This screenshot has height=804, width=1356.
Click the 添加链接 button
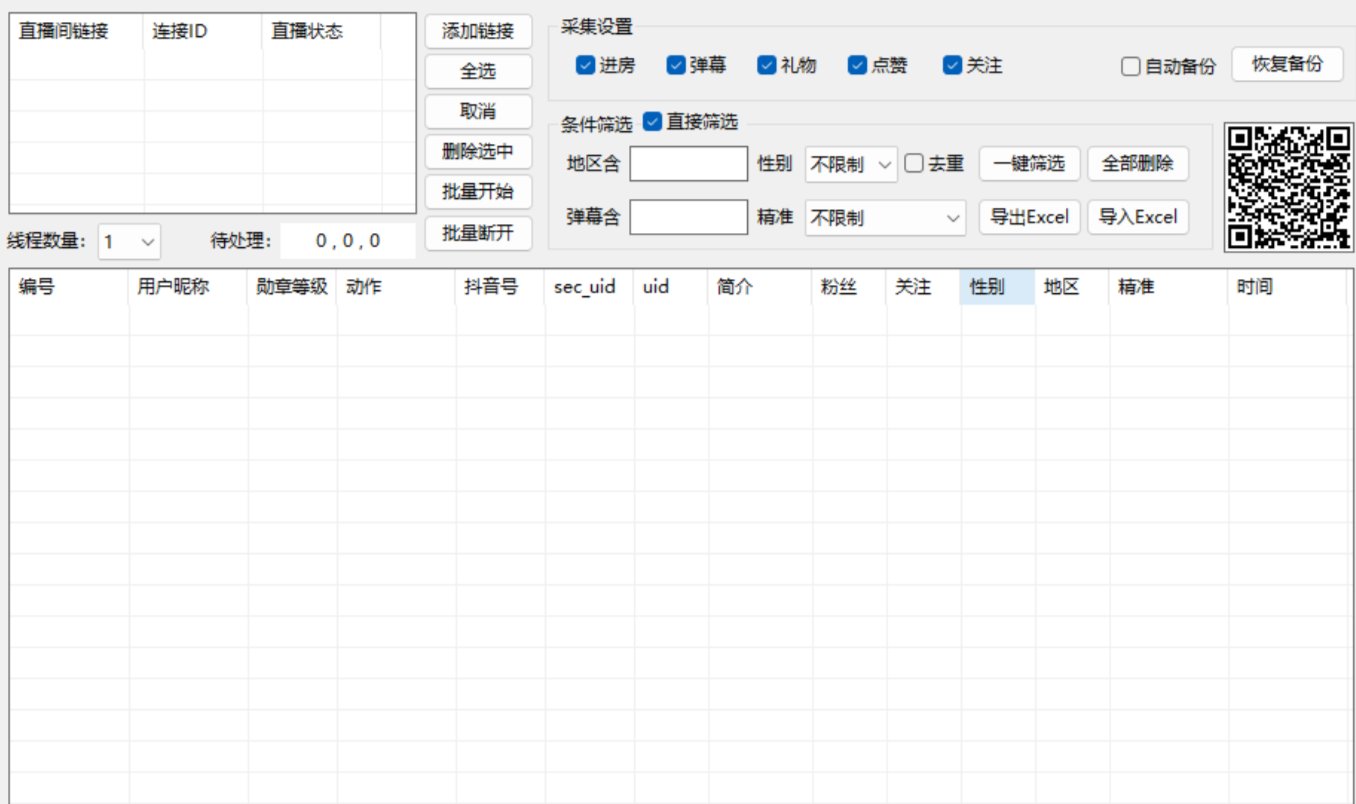pyautogui.click(x=478, y=31)
